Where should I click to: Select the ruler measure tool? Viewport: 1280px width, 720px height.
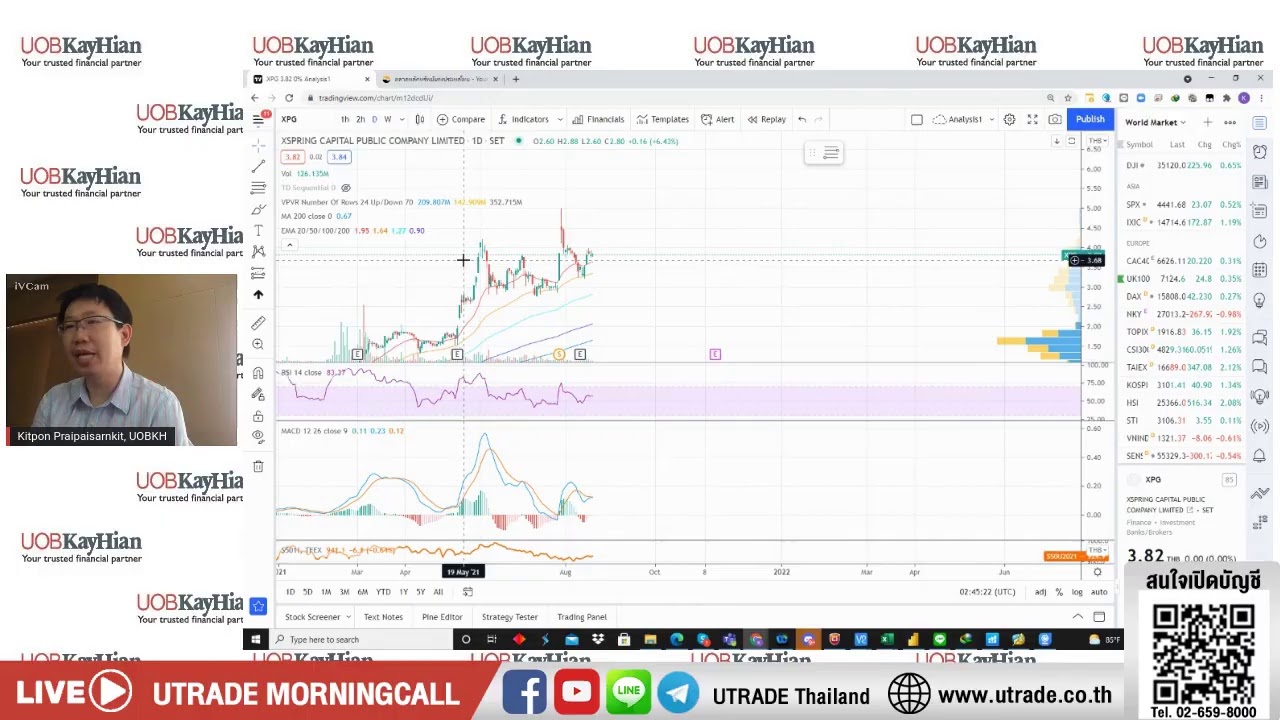tap(258, 323)
